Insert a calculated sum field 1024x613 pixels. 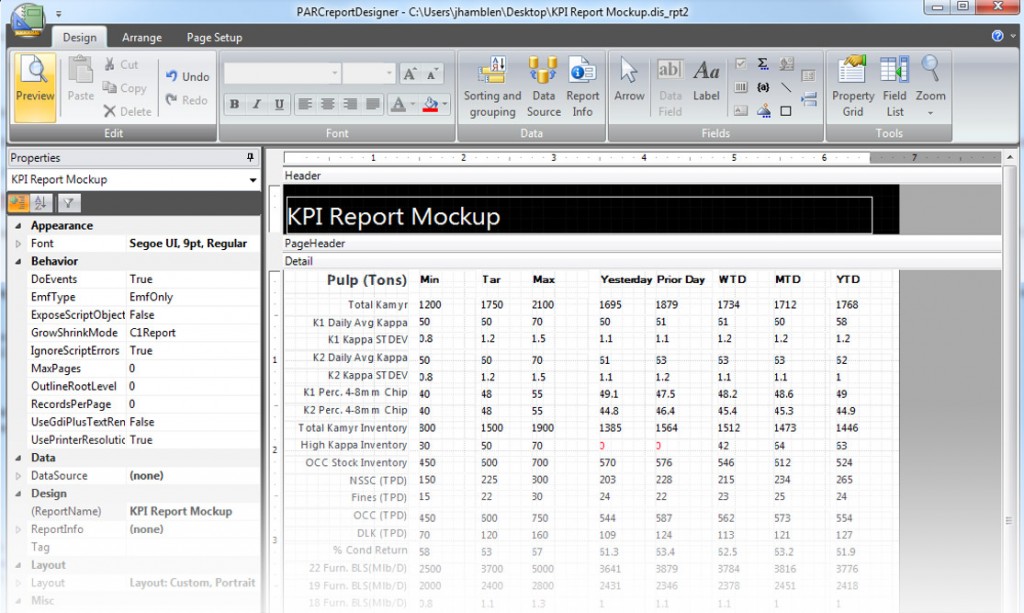[763, 63]
